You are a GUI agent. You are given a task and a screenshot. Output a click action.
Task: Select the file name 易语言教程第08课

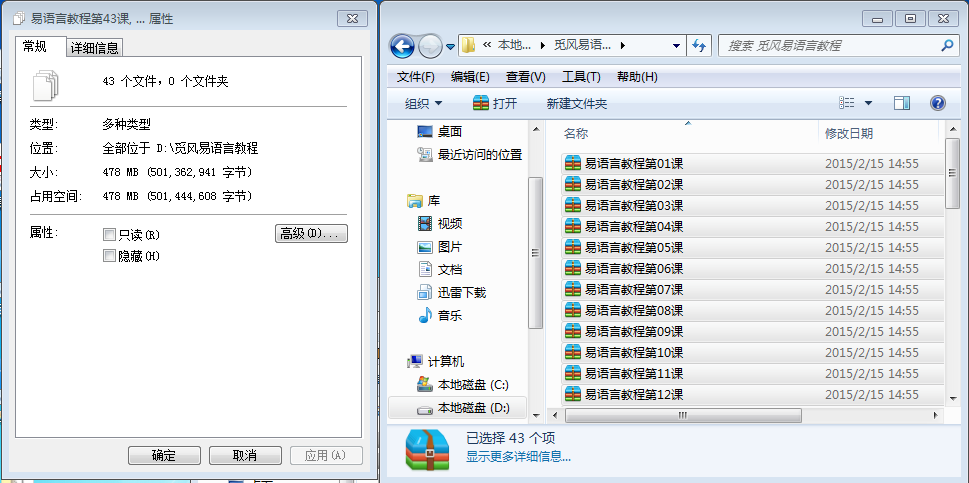coord(634,311)
